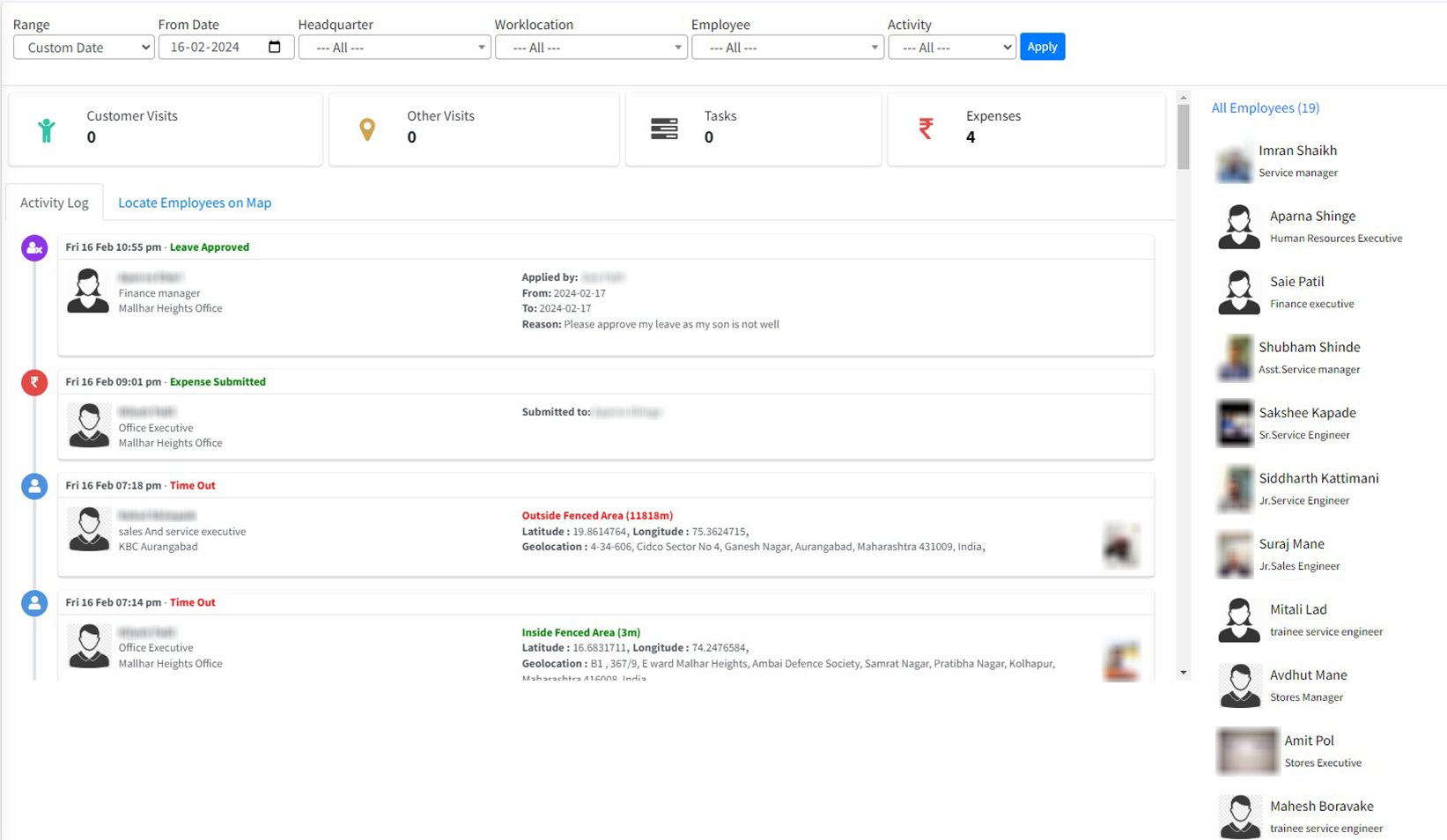Image resolution: width=1447 pixels, height=840 pixels.
Task: Open the calendar picker in From Date
Action: (275, 47)
